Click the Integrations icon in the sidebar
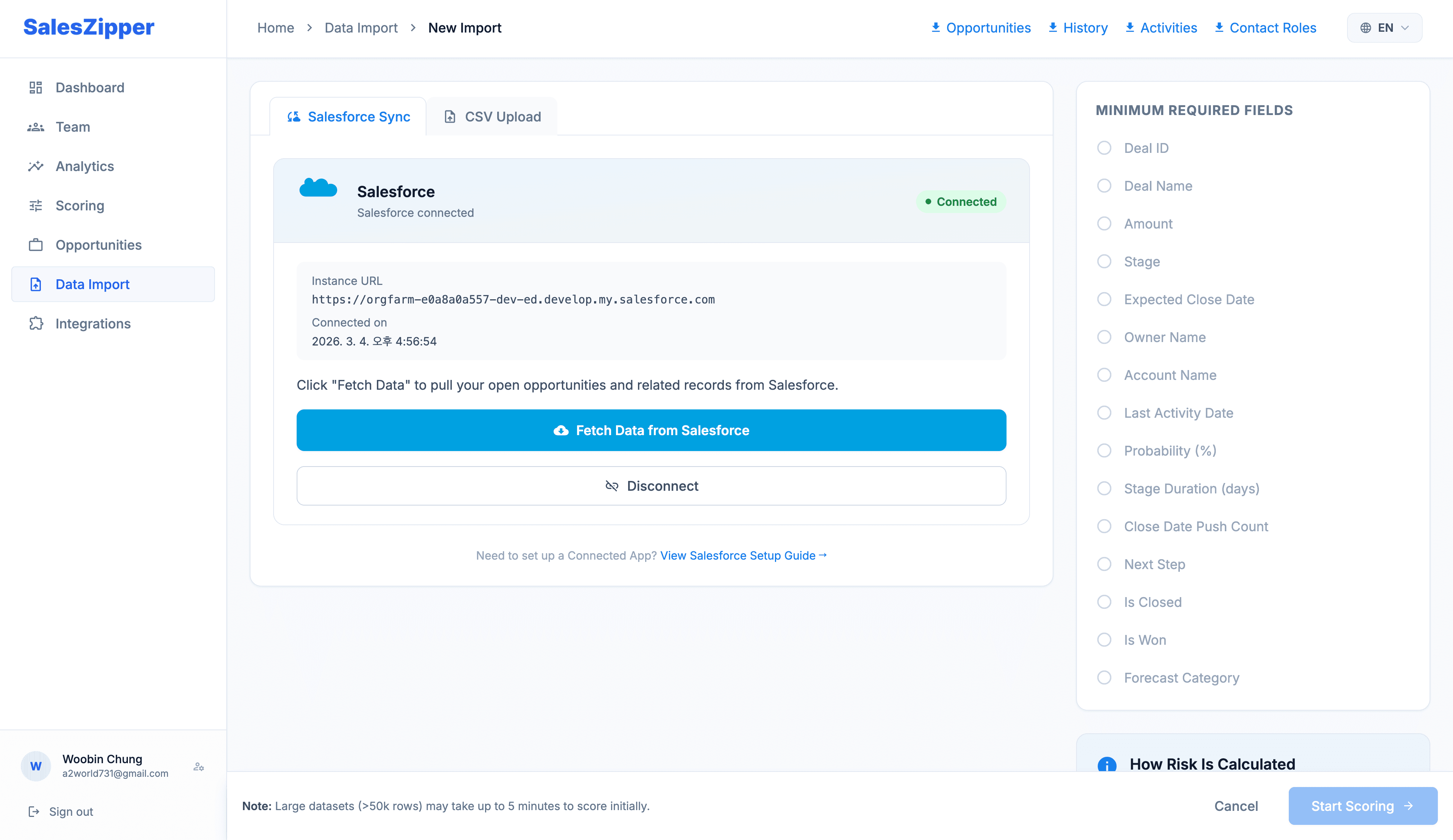Viewport: 1453px width, 840px height. tap(36, 324)
